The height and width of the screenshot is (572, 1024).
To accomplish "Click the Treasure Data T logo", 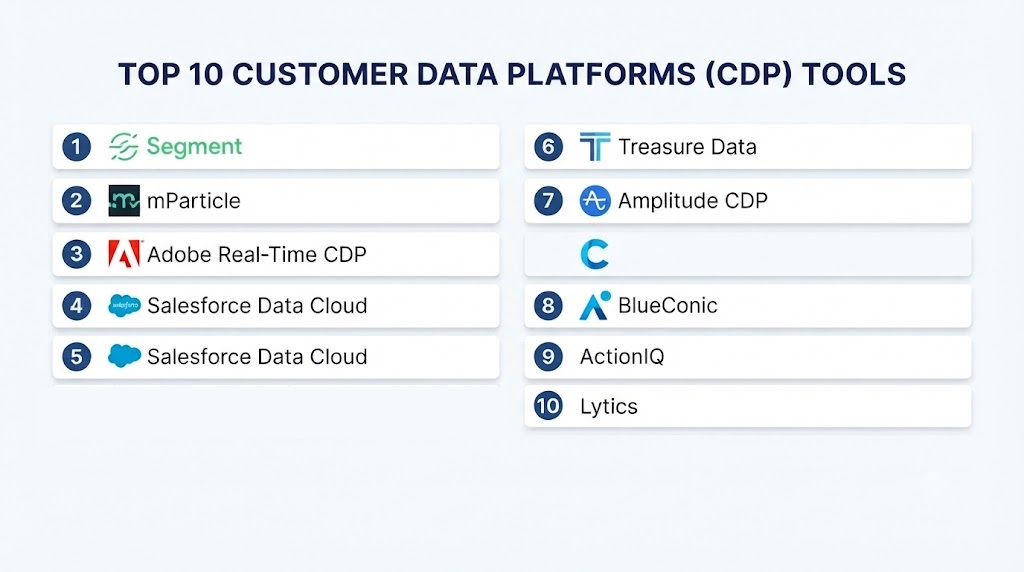I will point(595,147).
